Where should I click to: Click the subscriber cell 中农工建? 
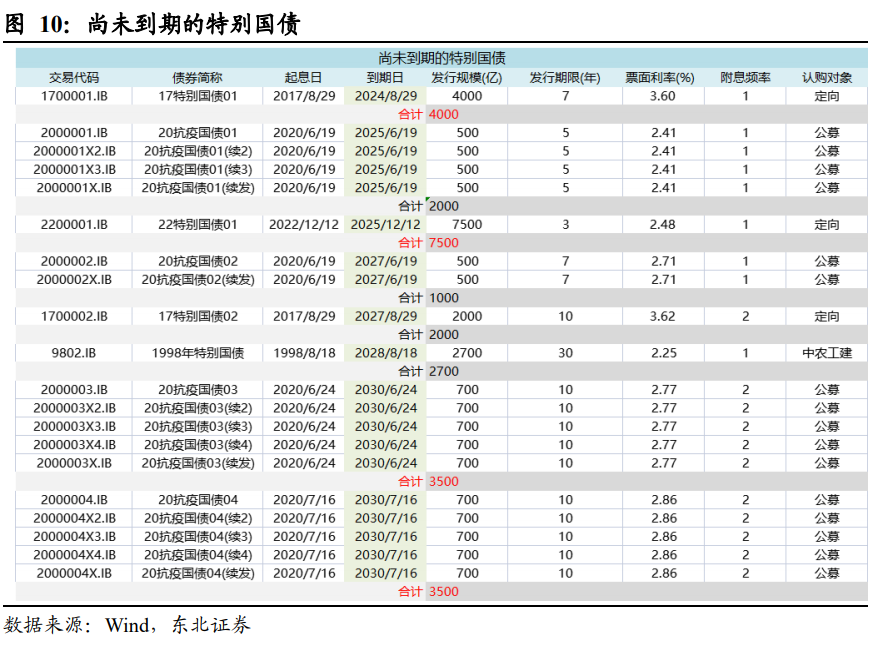pyautogui.click(x=827, y=353)
